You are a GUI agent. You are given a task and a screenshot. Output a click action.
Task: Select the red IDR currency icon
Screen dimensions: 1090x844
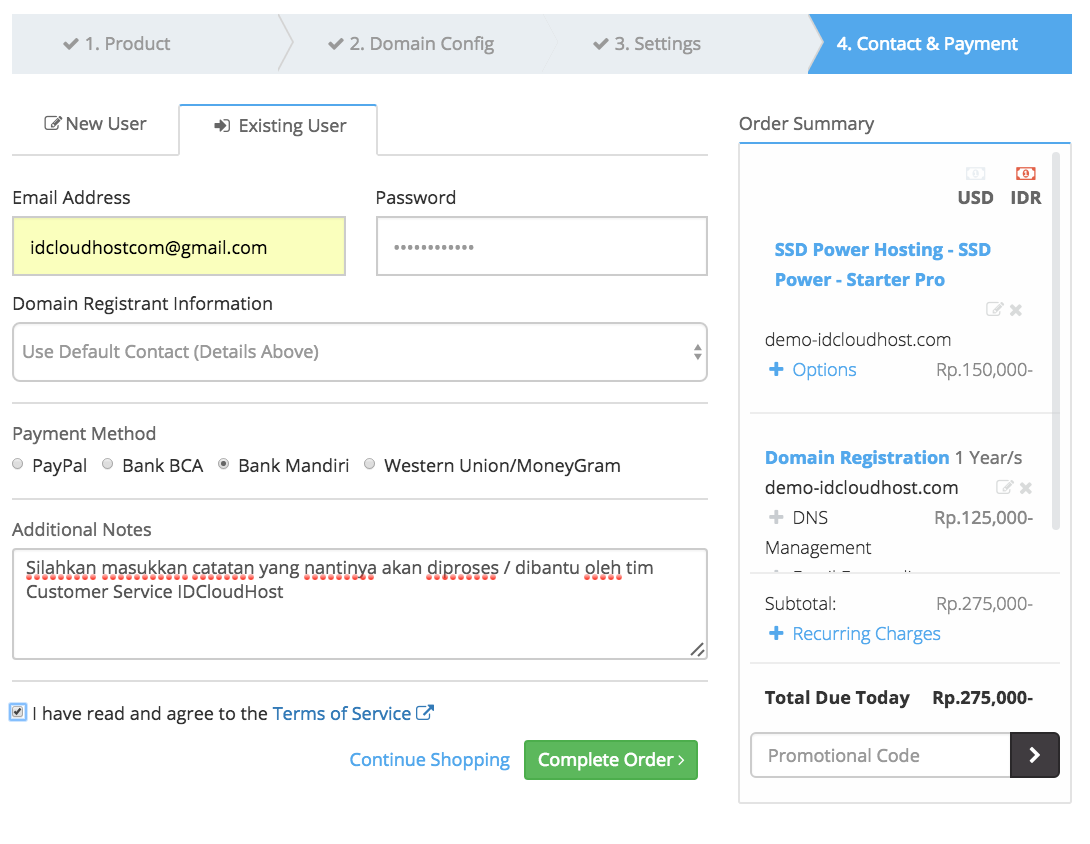click(1025, 172)
